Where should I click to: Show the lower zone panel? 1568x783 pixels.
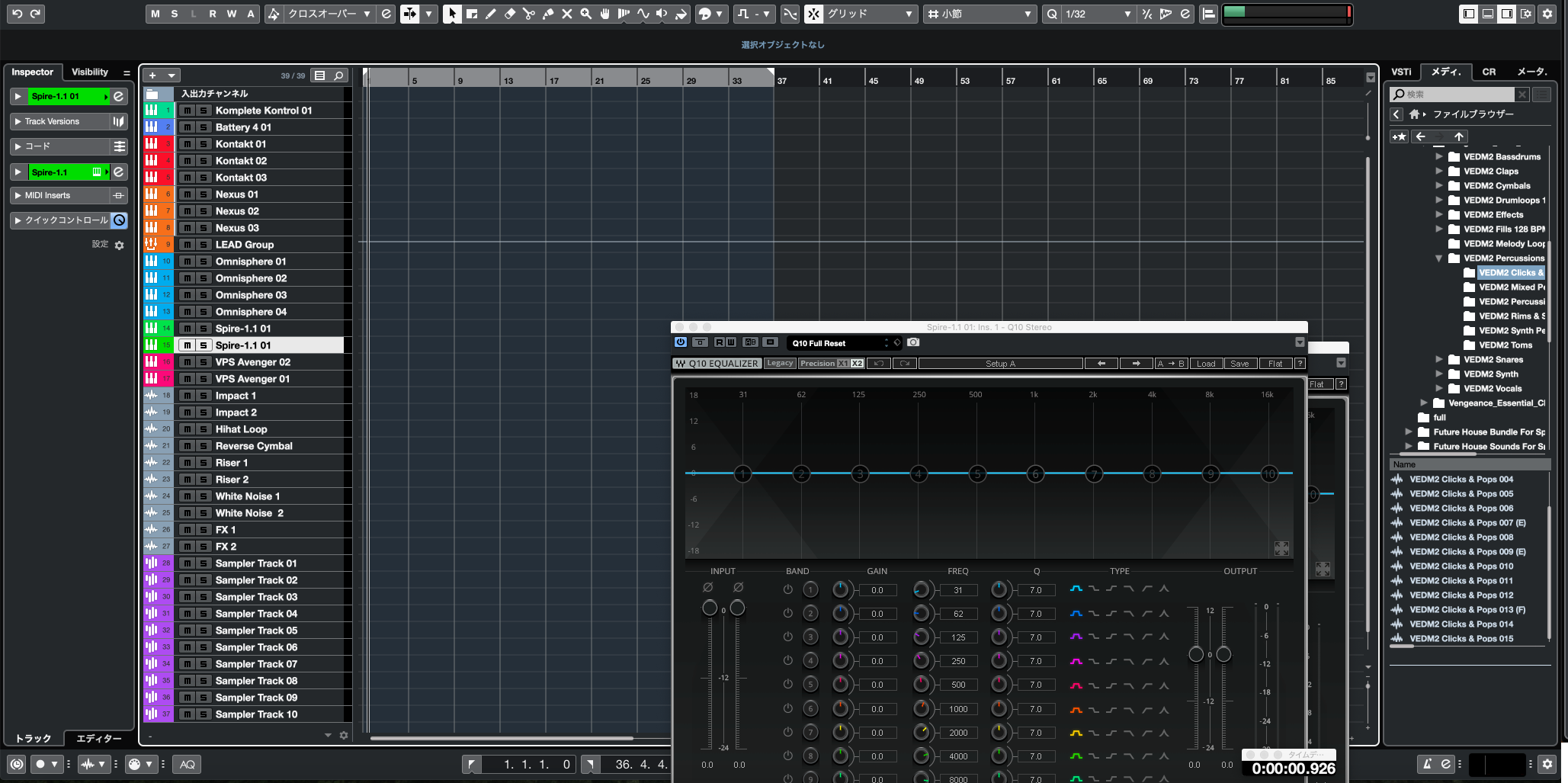click(x=1487, y=14)
